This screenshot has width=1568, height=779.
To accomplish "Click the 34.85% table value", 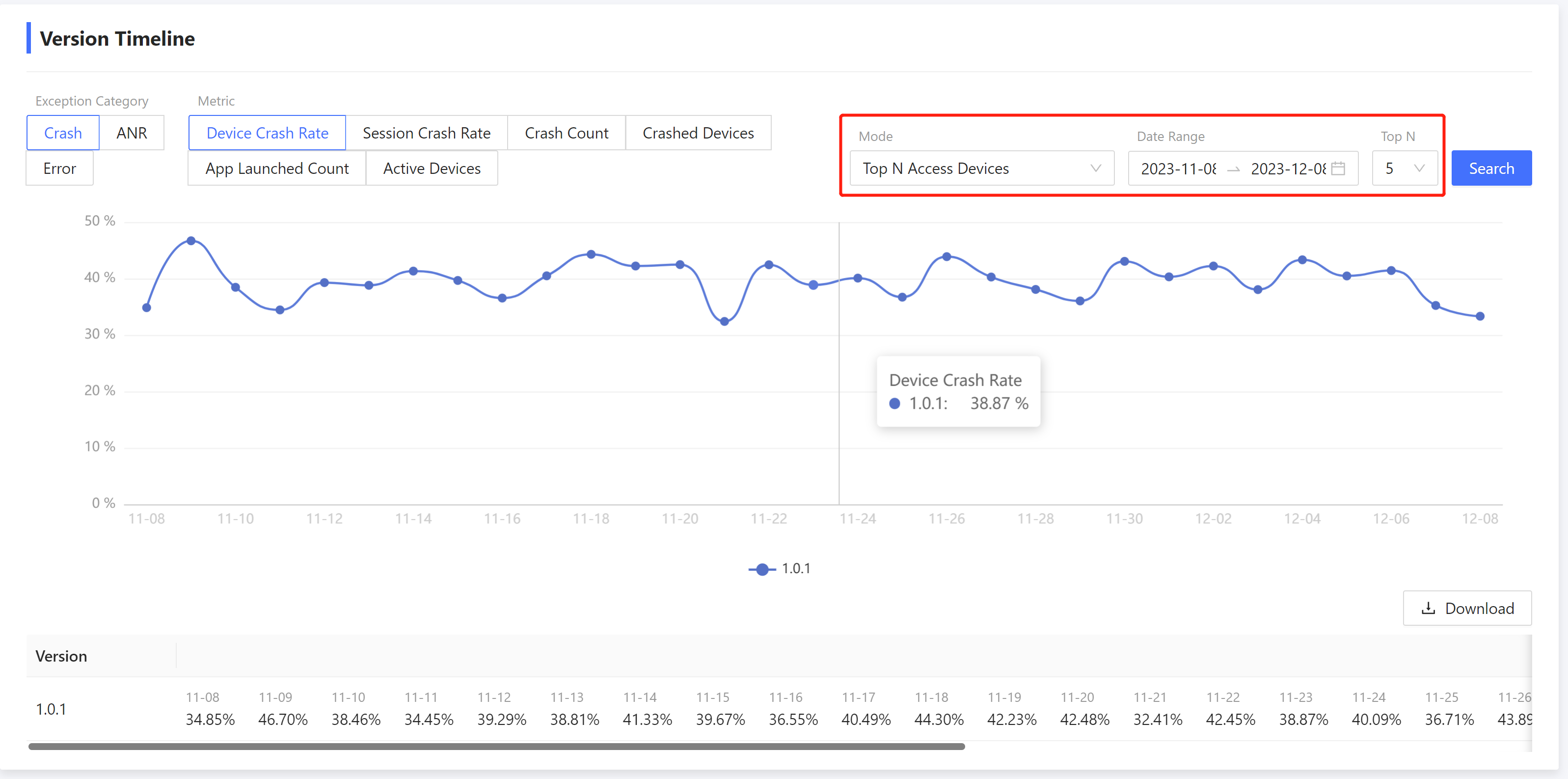I will tap(210, 719).
